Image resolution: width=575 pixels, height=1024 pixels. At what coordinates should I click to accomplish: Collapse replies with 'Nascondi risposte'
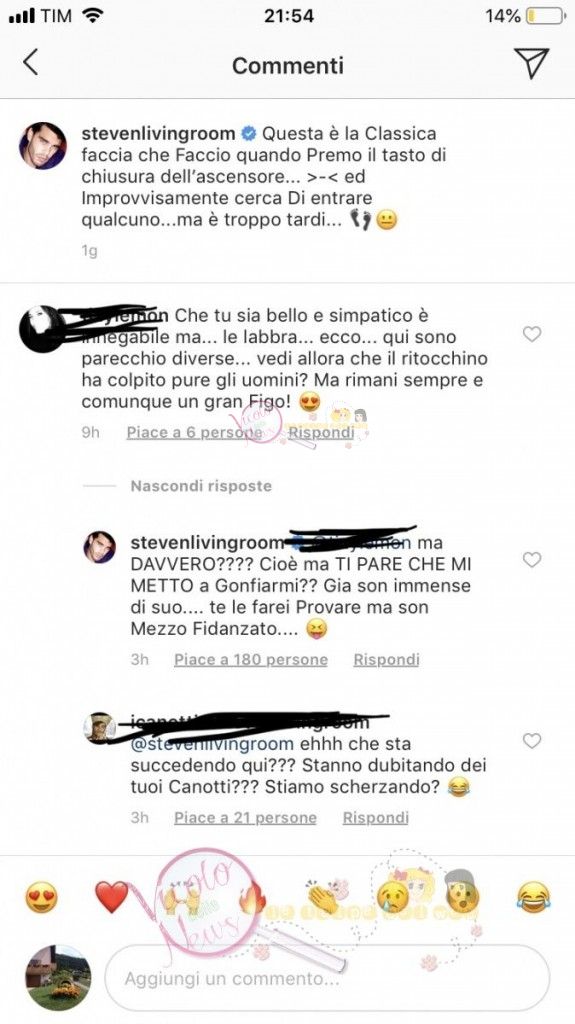click(x=201, y=486)
